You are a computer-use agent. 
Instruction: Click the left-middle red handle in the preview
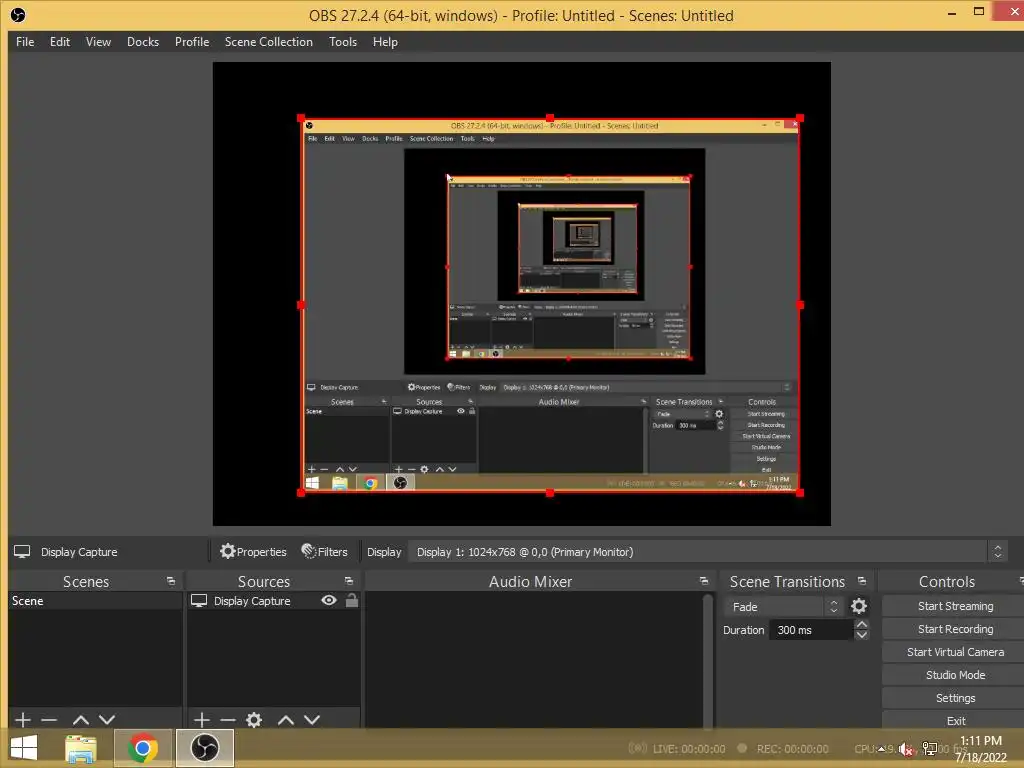tap(301, 305)
